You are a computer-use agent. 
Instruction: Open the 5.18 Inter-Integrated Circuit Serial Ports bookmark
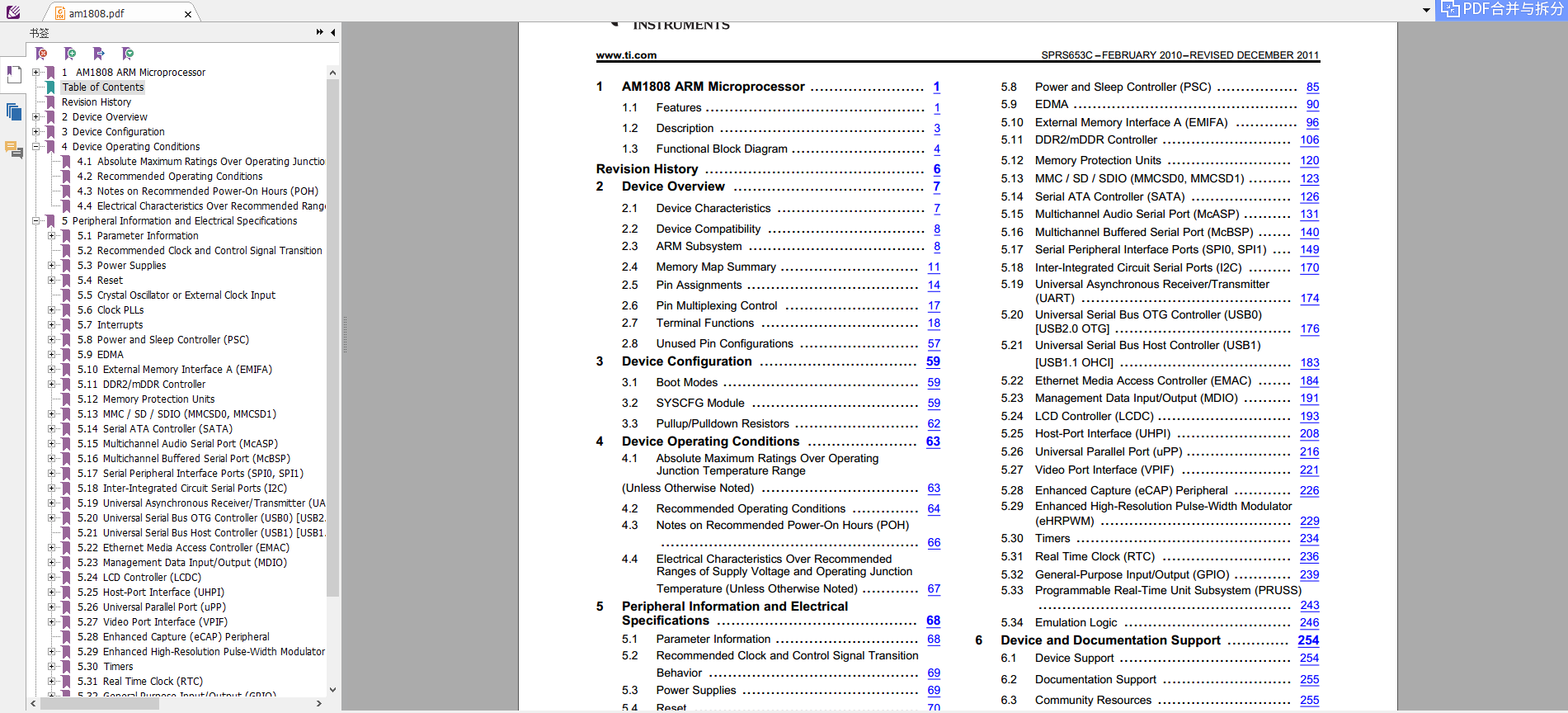182,489
